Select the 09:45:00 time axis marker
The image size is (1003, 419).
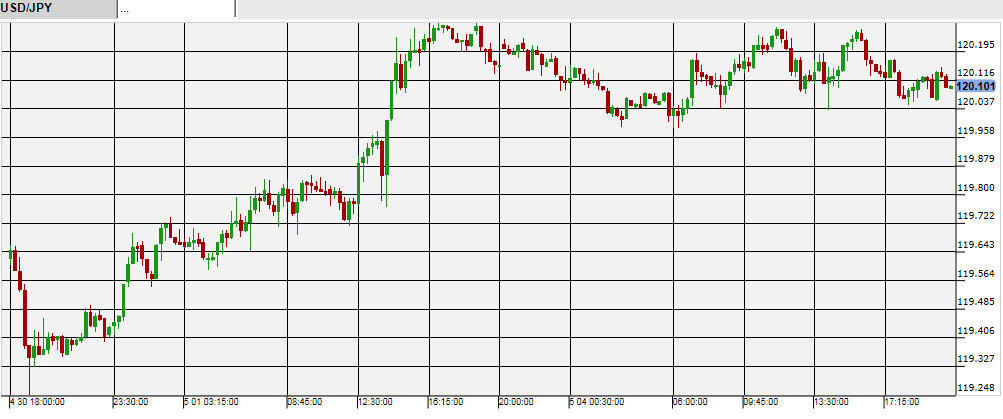click(x=760, y=402)
